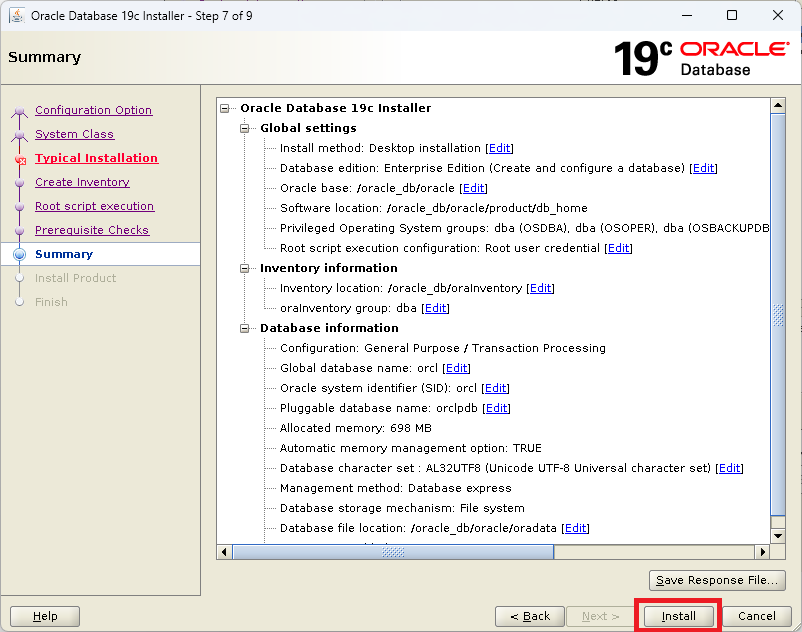This screenshot has height=632, width=802.
Task: Click the vertical scrollbar thumb
Action: point(778,315)
